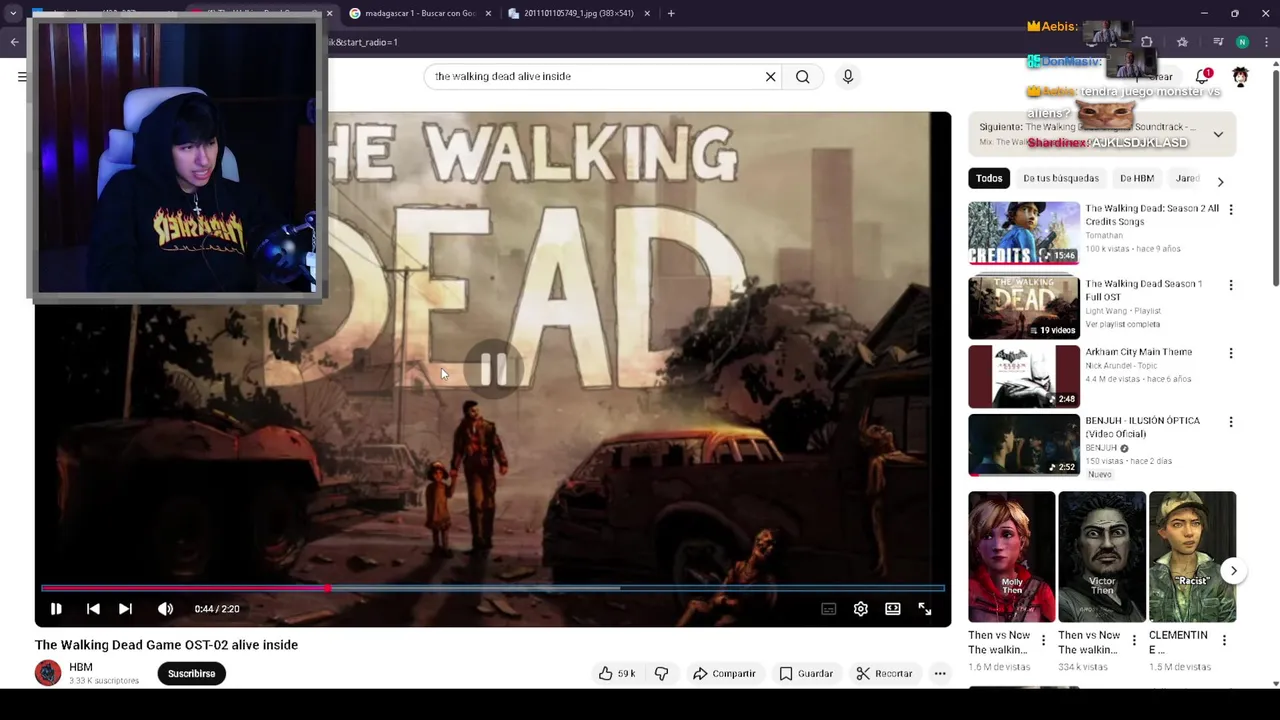The image size is (1280, 720).
Task: Open the notifications bell
Action: [x=1203, y=76]
